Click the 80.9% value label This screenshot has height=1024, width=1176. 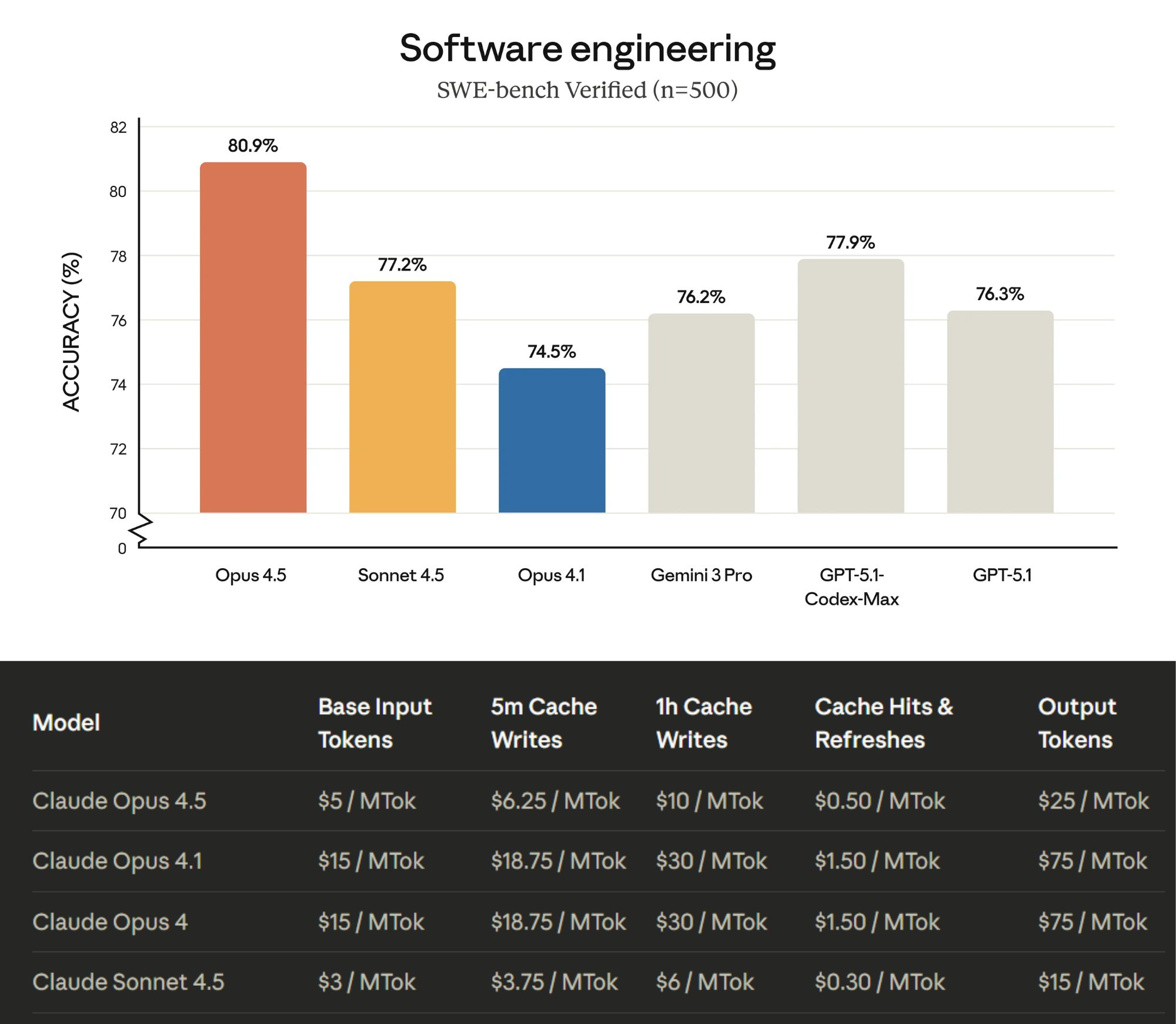coord(253,145)
